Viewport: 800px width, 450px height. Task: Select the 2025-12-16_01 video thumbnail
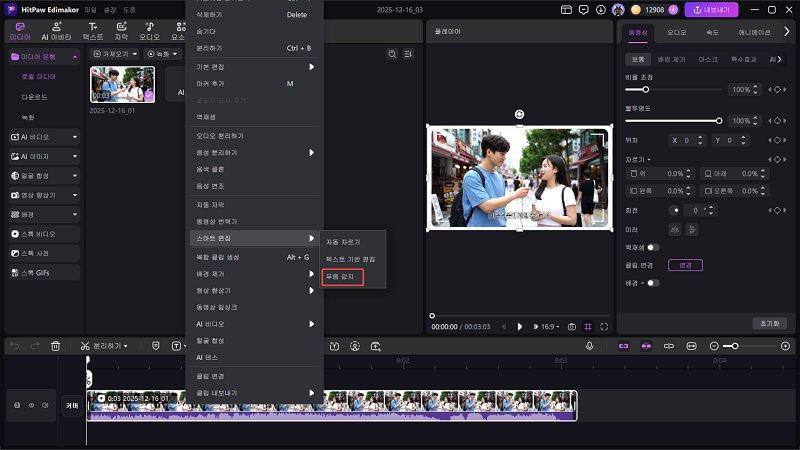click(122, 84)
